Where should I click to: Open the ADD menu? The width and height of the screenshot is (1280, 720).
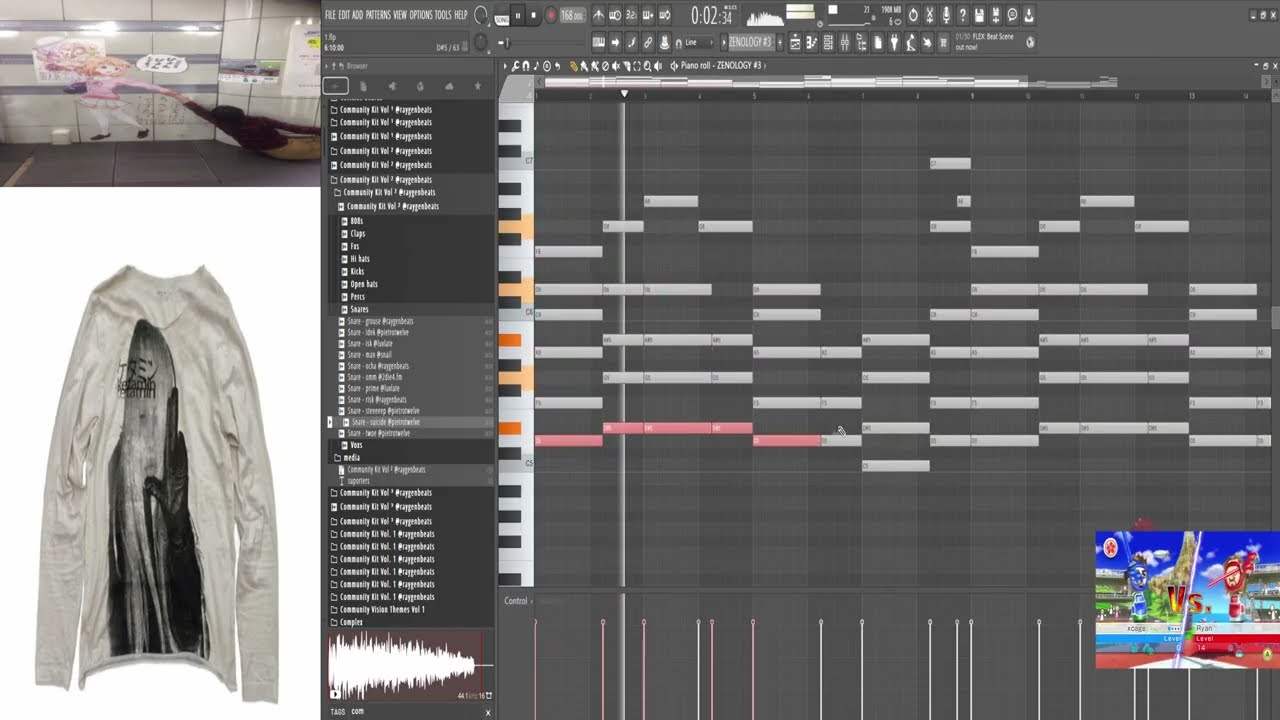[x=358, y=15]
